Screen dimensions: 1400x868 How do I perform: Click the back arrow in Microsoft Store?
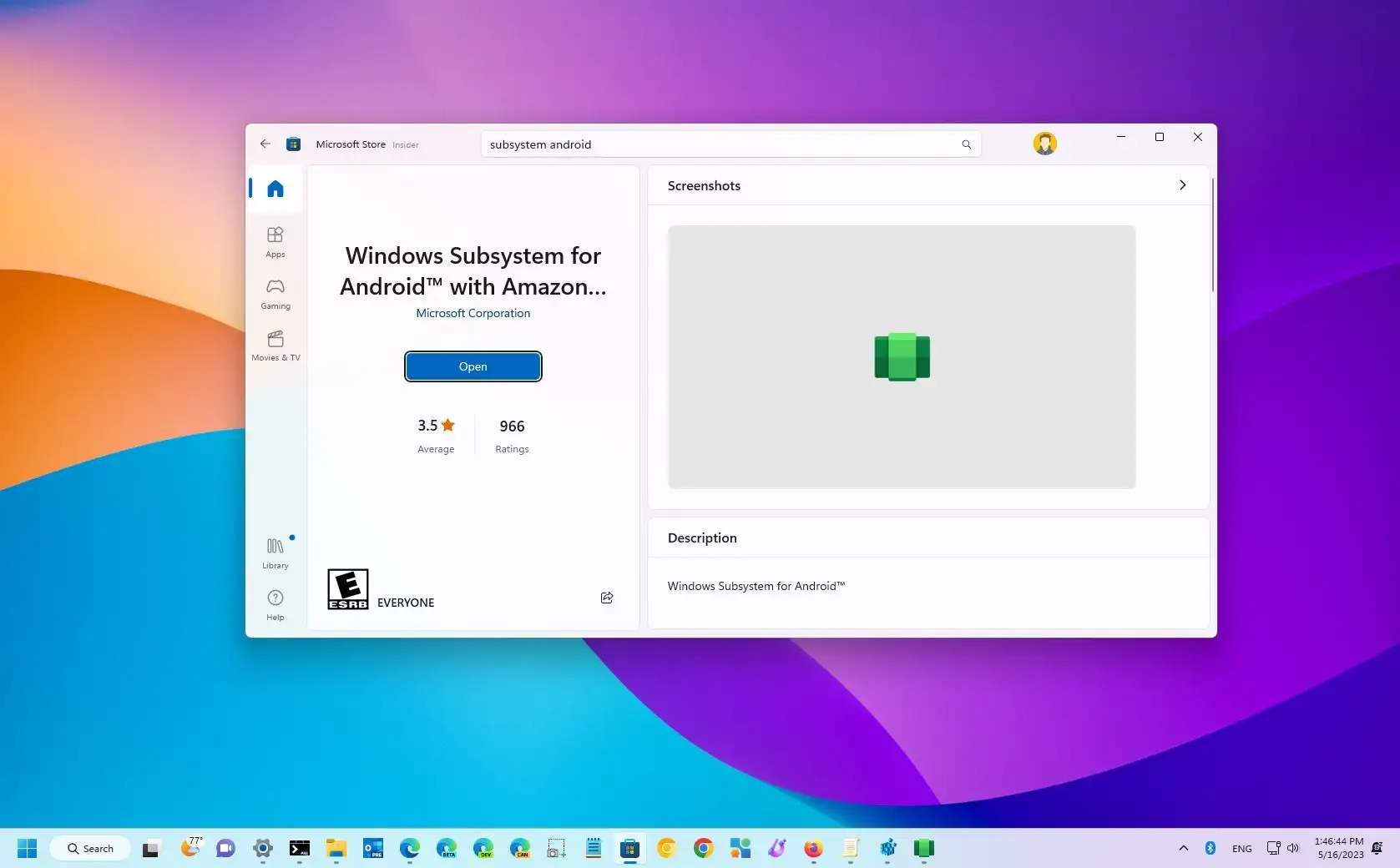coord(265,144)
